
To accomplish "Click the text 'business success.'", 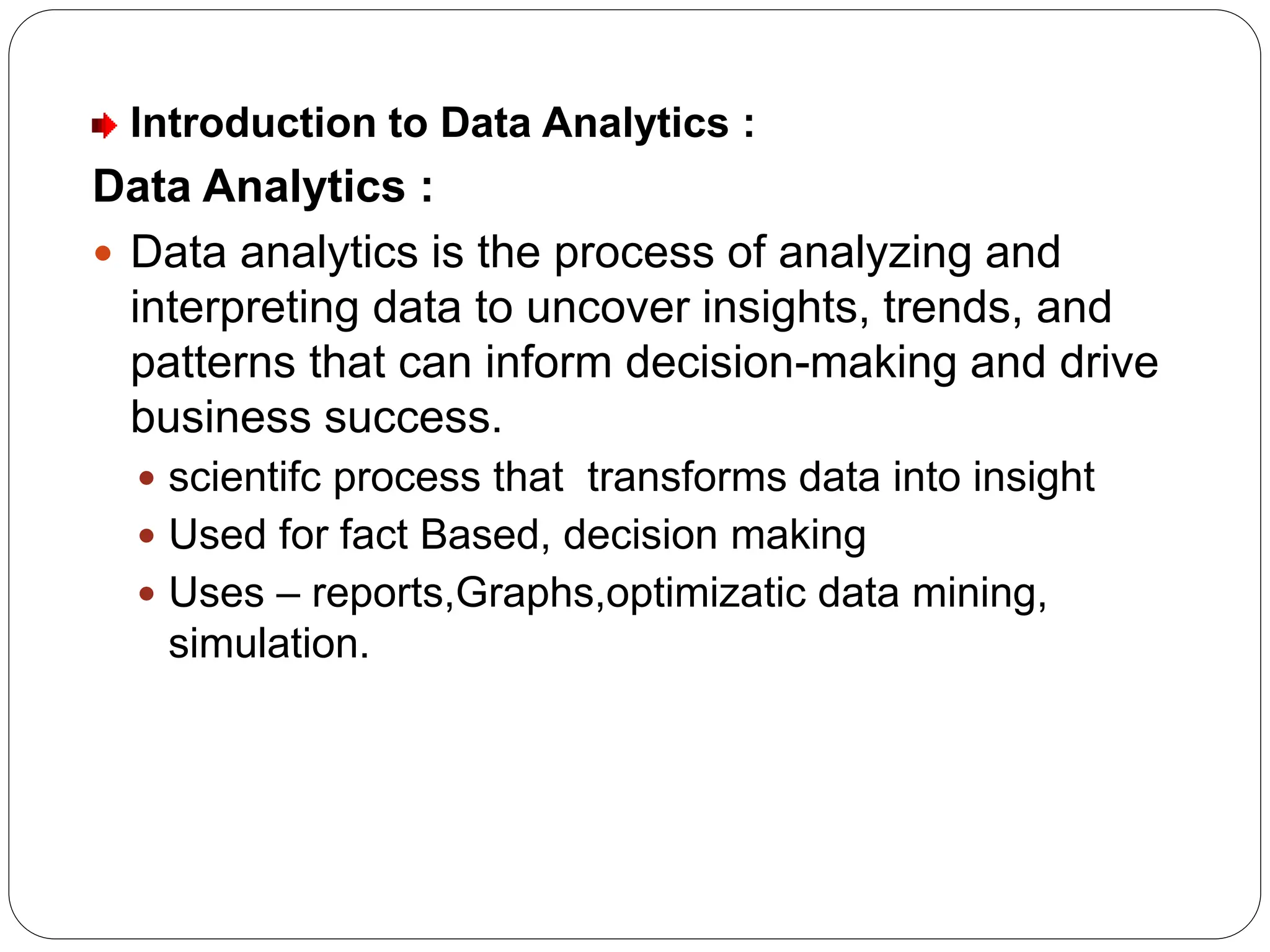I will click(316, 417).
